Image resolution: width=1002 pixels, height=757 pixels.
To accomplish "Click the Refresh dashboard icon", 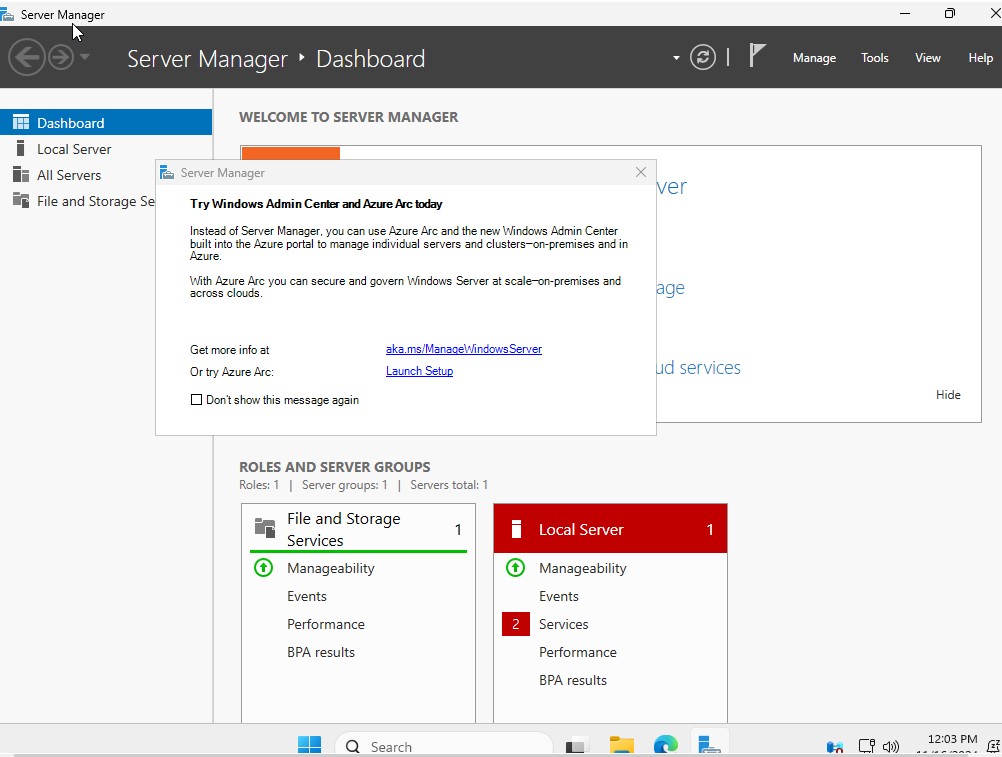I will pos(703,58).
